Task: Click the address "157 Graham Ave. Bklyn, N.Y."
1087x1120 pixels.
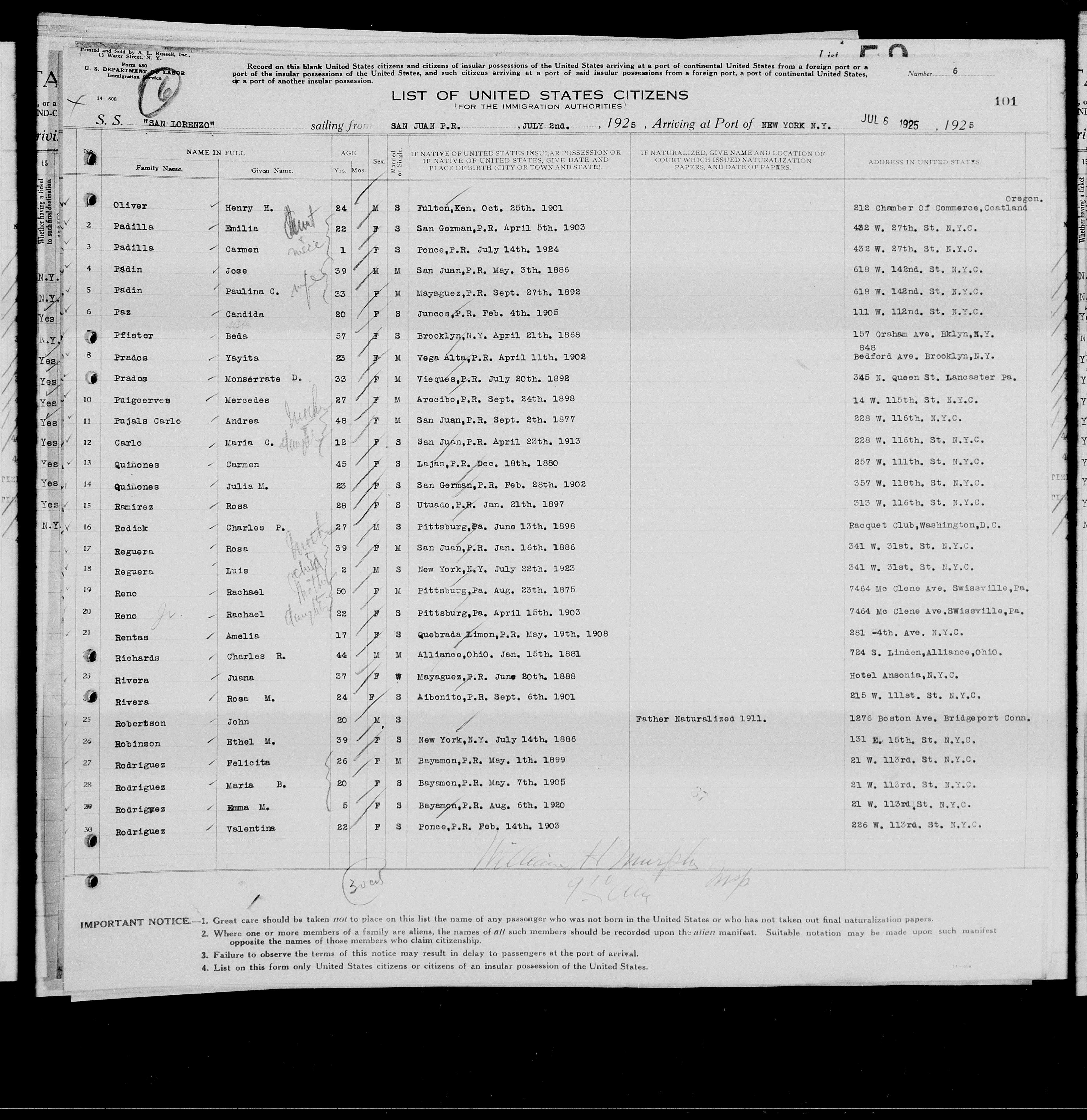Action: tap(924, 335)
